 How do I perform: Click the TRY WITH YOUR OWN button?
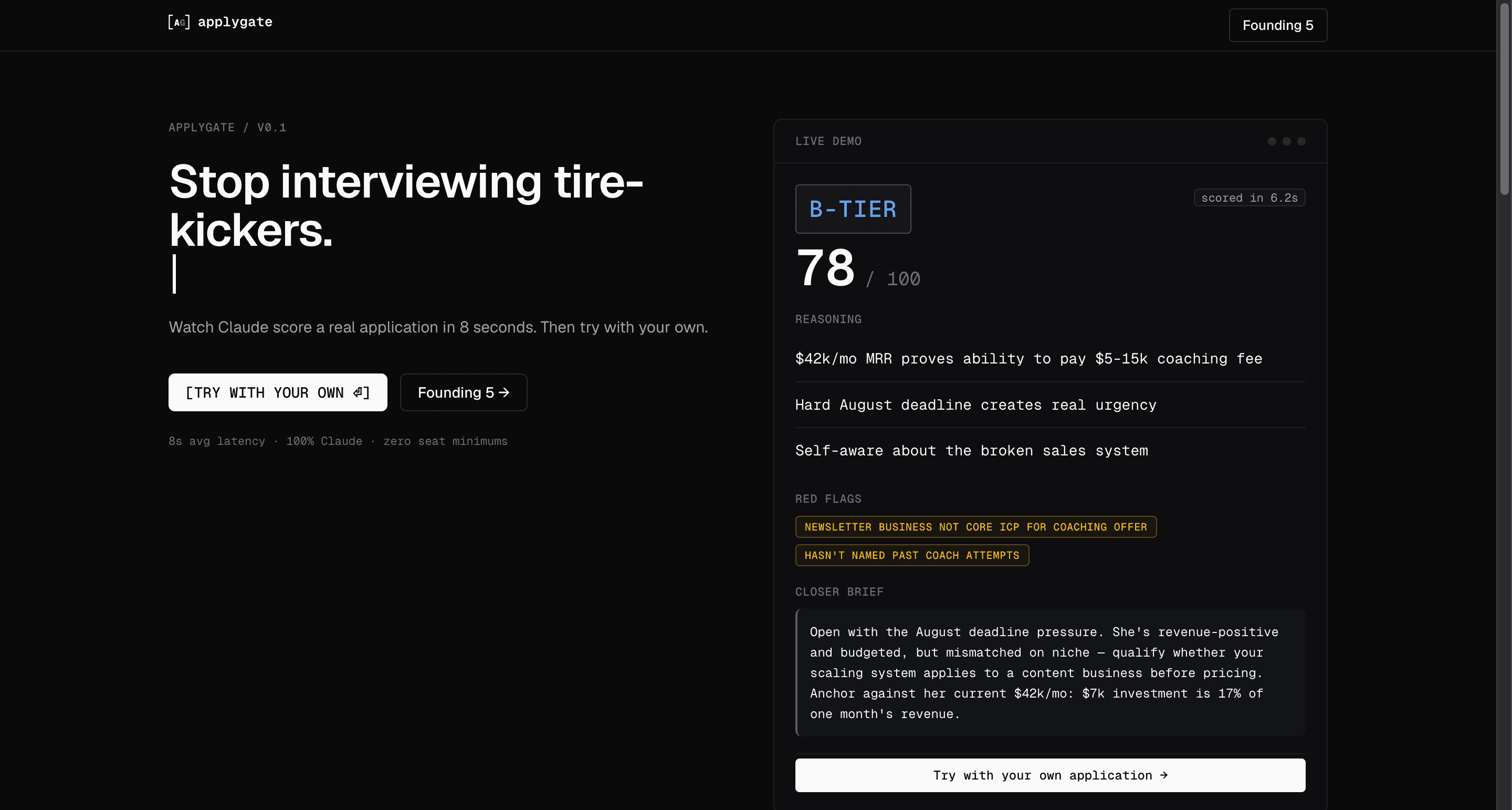pos(278,392)
